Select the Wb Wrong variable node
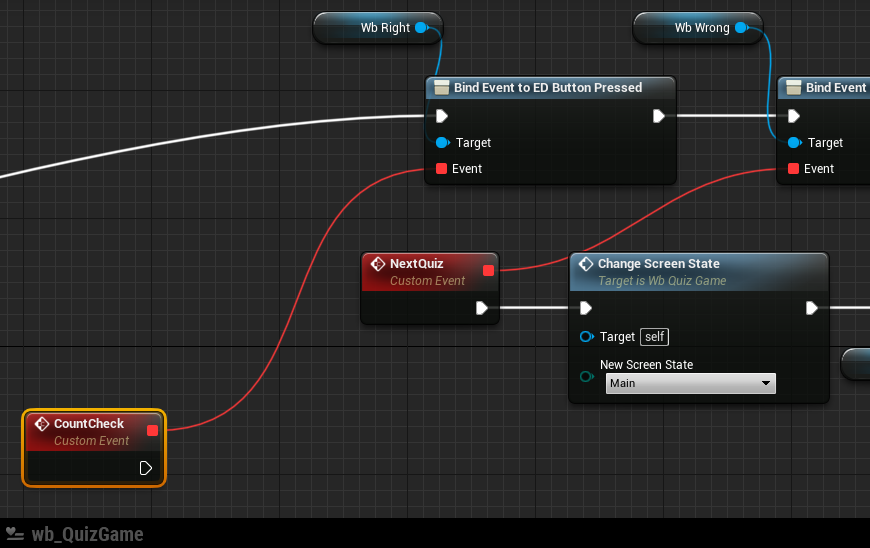 coord(698,28)
